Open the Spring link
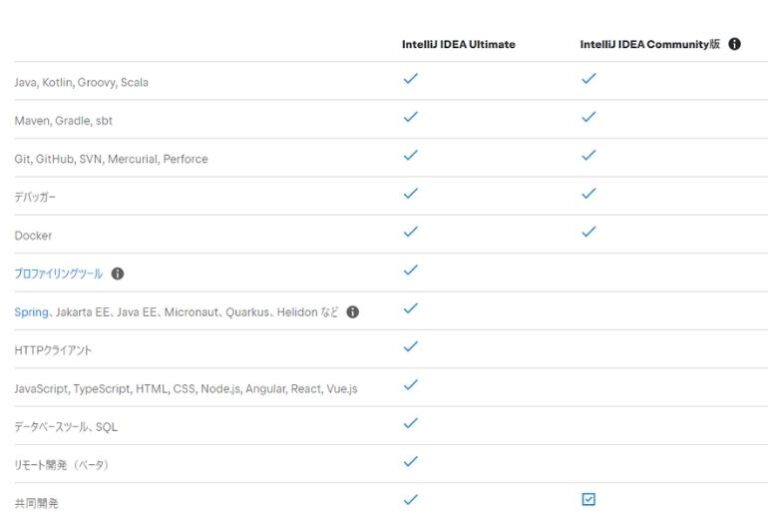The height and width of the screenshot is (525, 768). pyautogui.click(x=31, y=312)
